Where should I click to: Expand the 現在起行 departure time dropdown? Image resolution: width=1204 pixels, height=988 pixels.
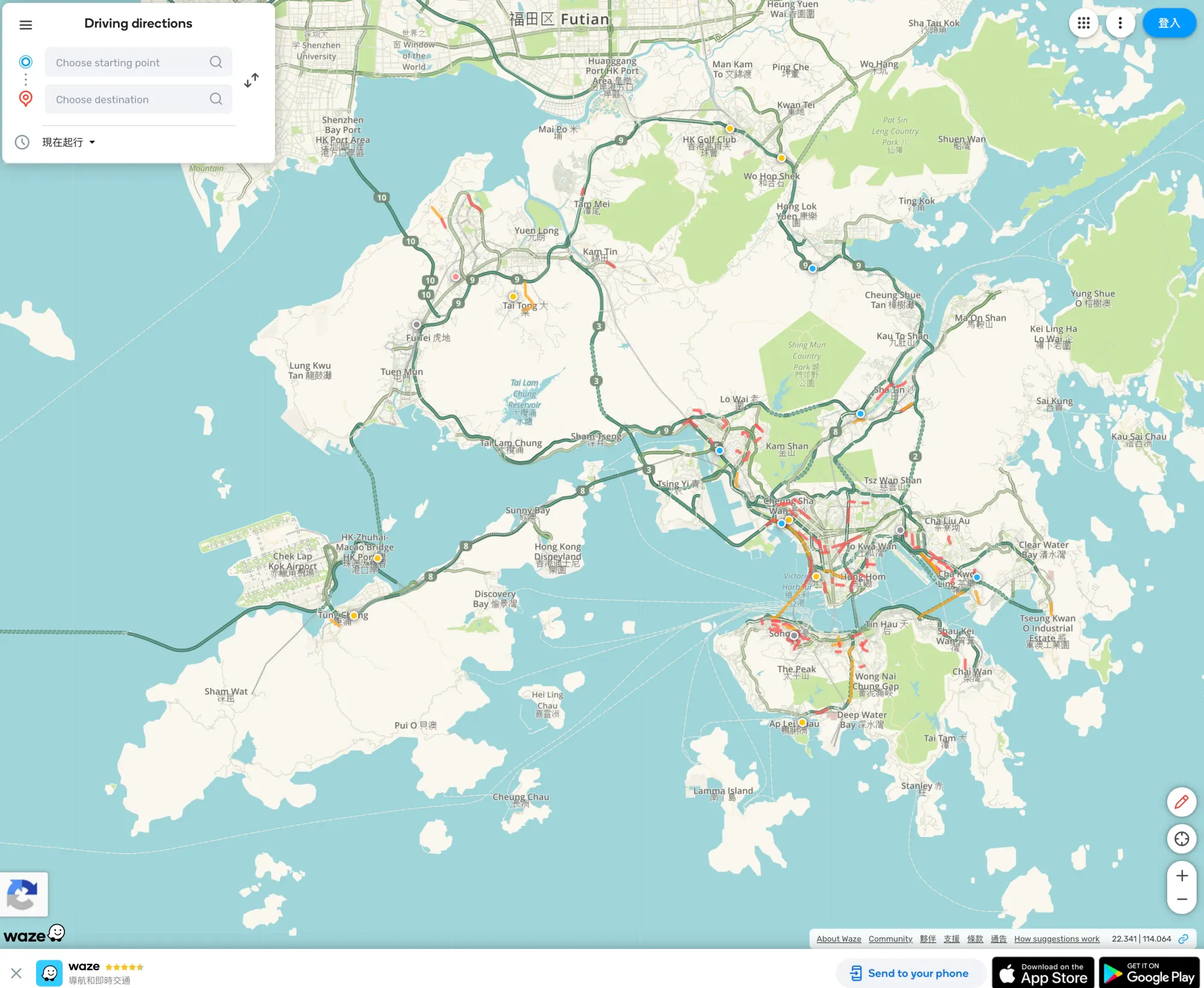(x=69, y=142)
